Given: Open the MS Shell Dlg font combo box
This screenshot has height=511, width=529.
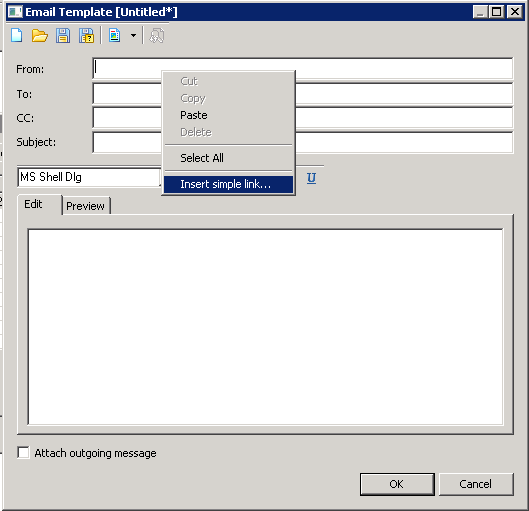Looking at the screenshot, I should [89, 177].
